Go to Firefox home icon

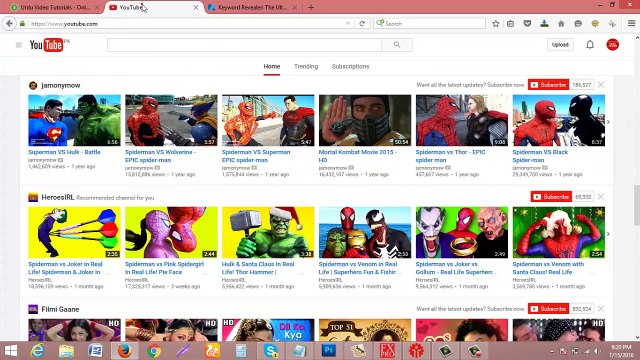(x=561, y=24)
